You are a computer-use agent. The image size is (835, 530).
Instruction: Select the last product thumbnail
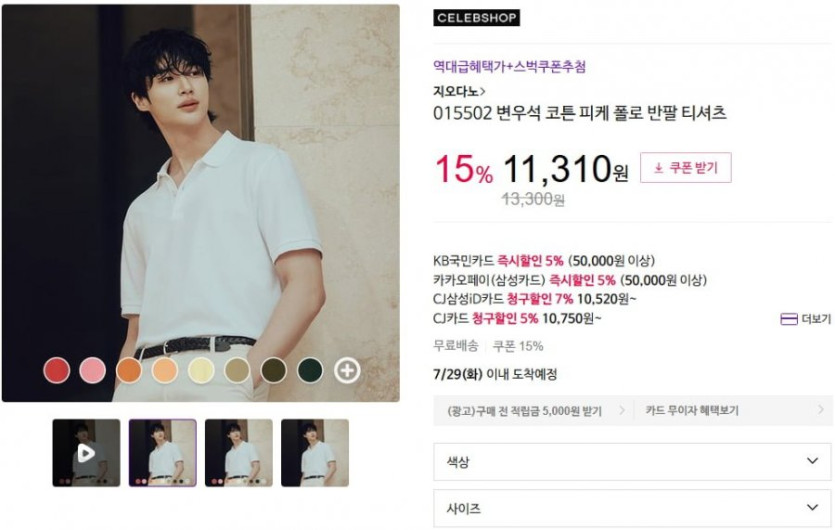(315, 453)
